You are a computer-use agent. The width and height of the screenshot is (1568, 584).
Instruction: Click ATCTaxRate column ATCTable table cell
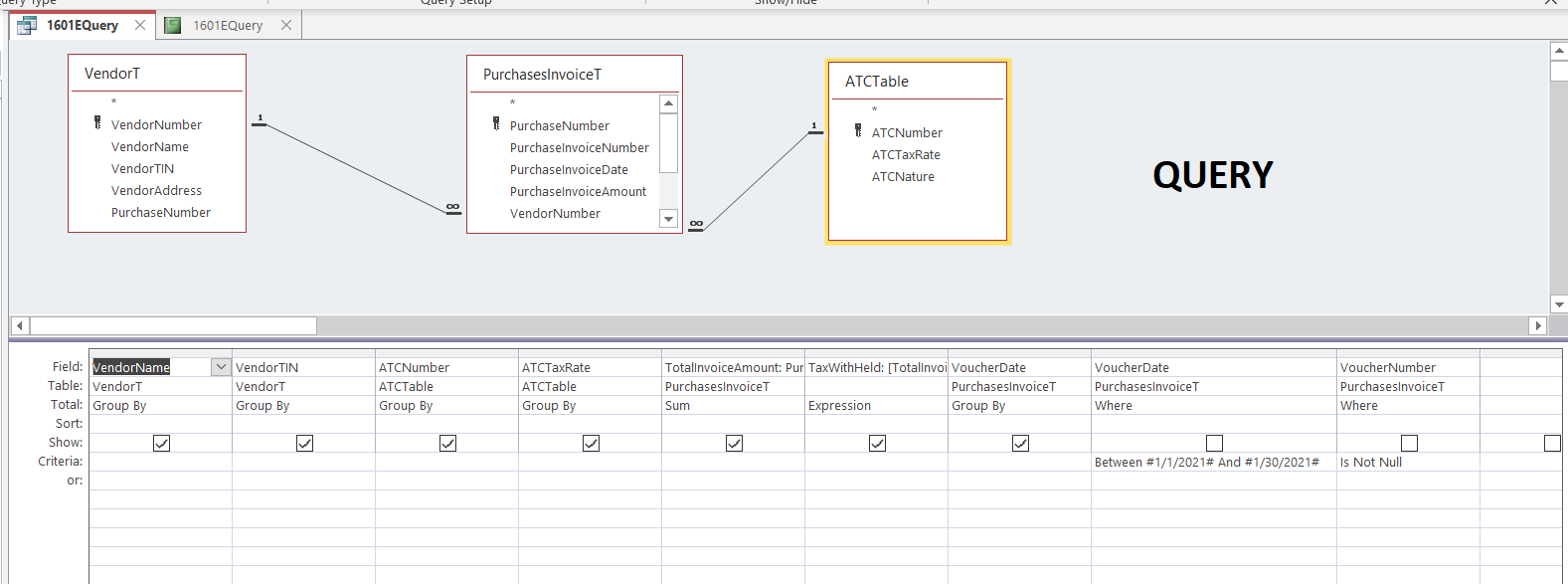click(590, 386)
